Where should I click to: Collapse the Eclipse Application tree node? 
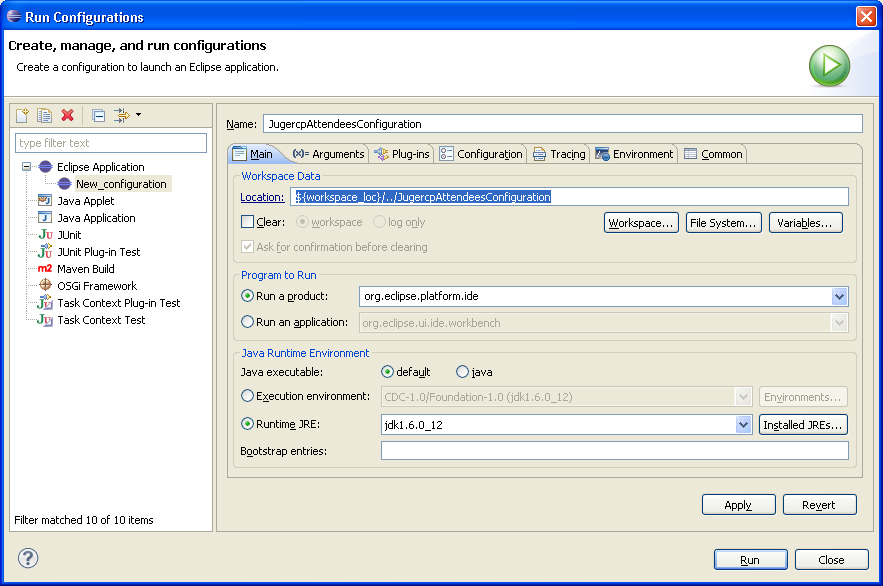click(27, 167)
